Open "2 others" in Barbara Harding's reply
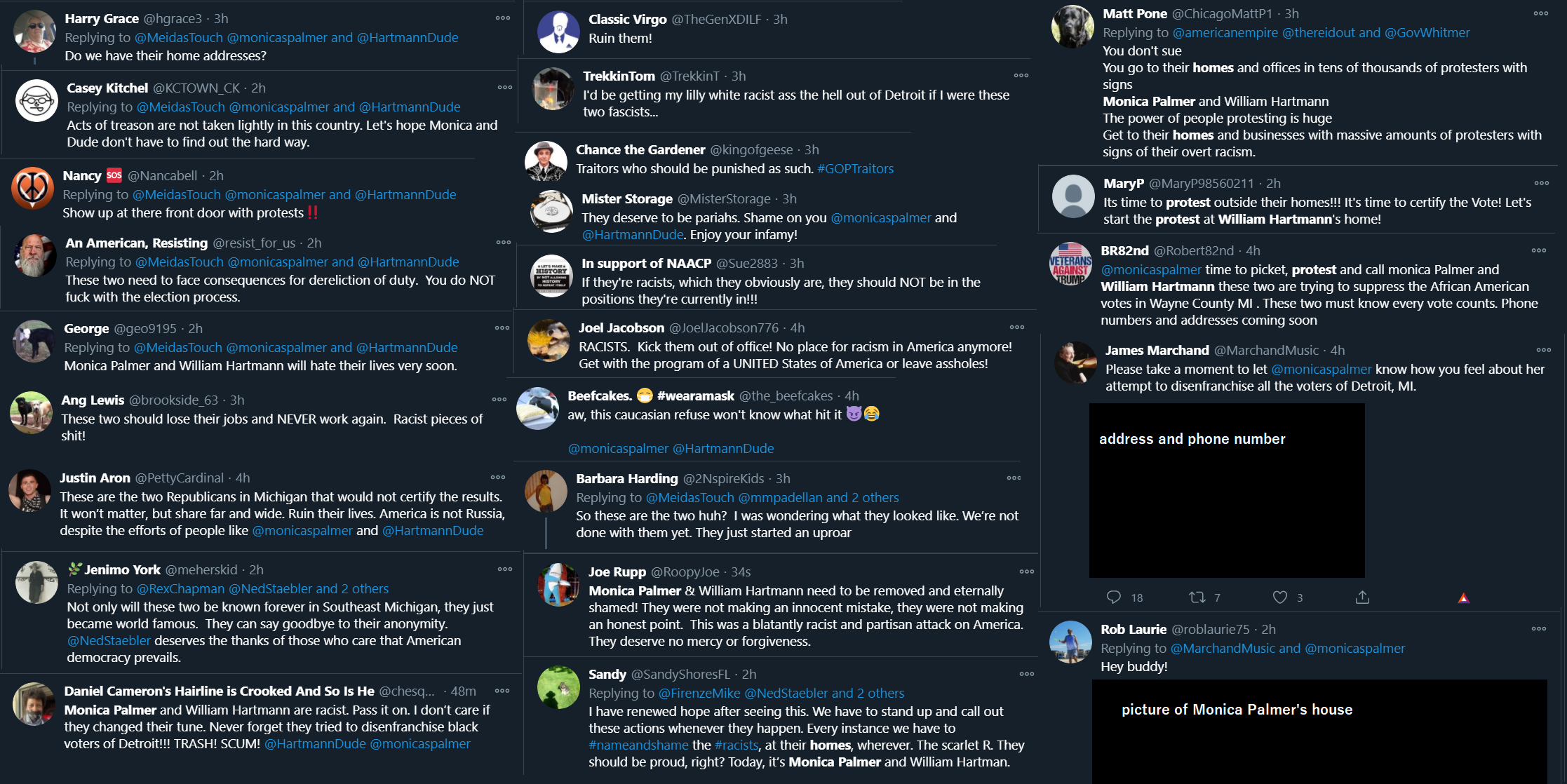 875,498
